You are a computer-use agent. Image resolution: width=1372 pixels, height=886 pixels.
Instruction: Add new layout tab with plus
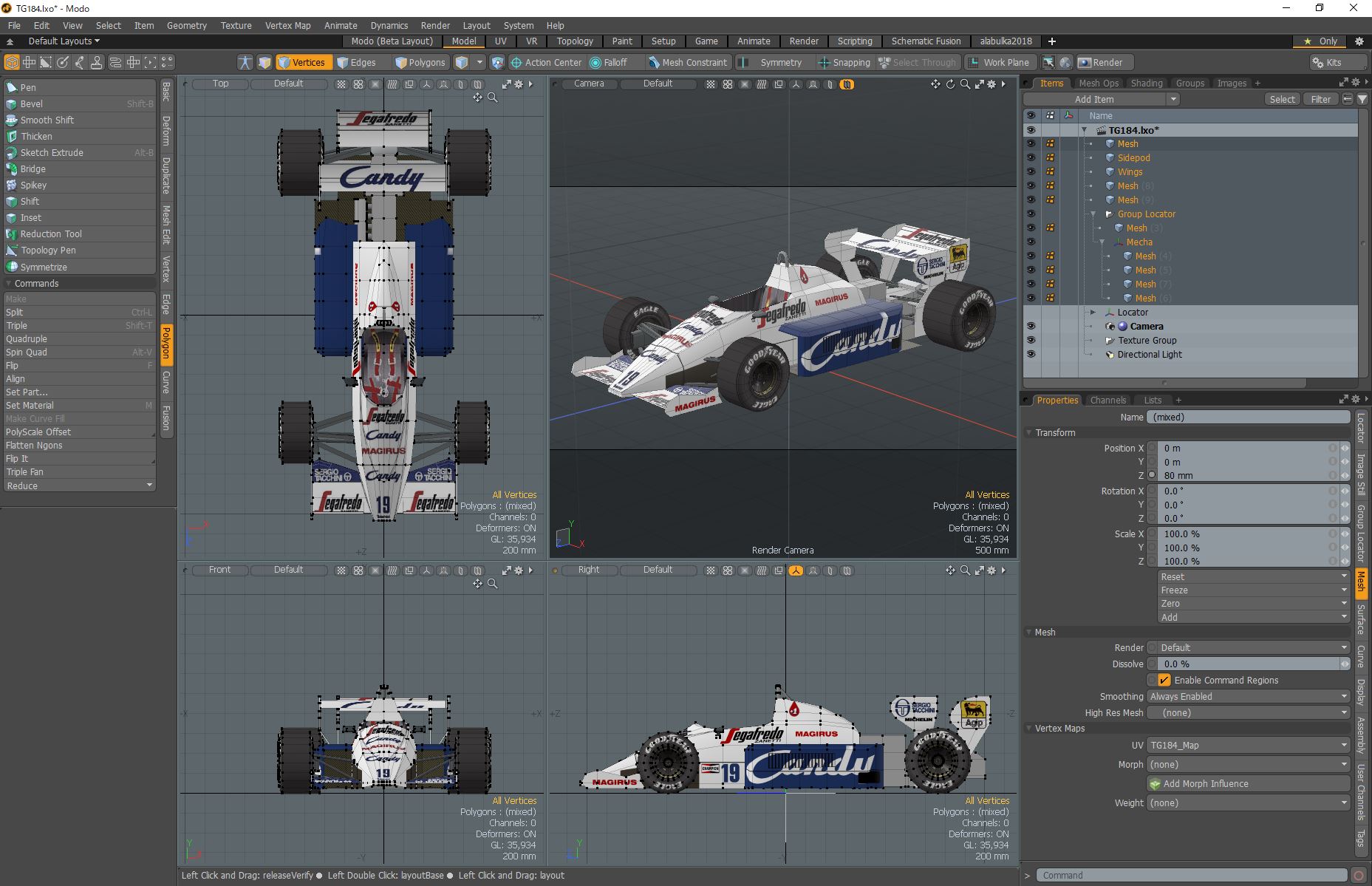1052,41
